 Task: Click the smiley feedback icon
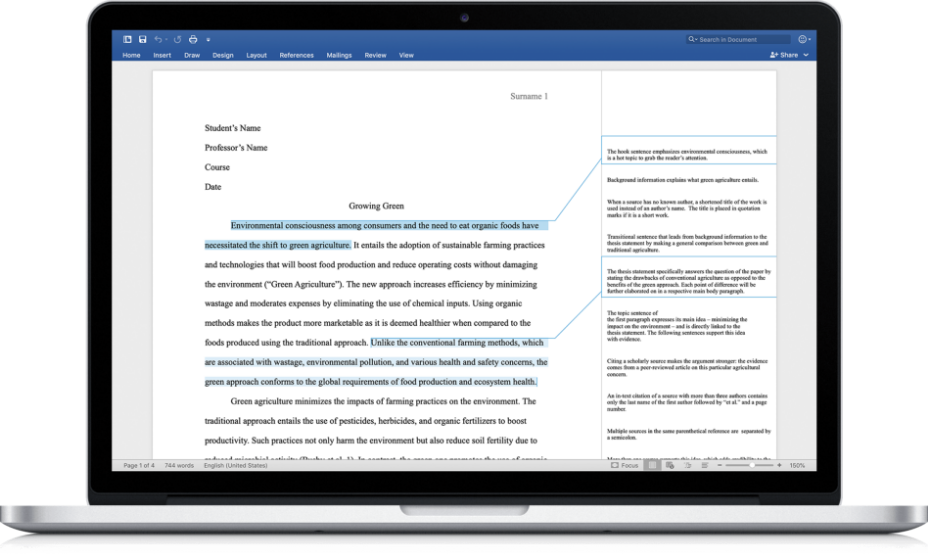coord(803,39)
